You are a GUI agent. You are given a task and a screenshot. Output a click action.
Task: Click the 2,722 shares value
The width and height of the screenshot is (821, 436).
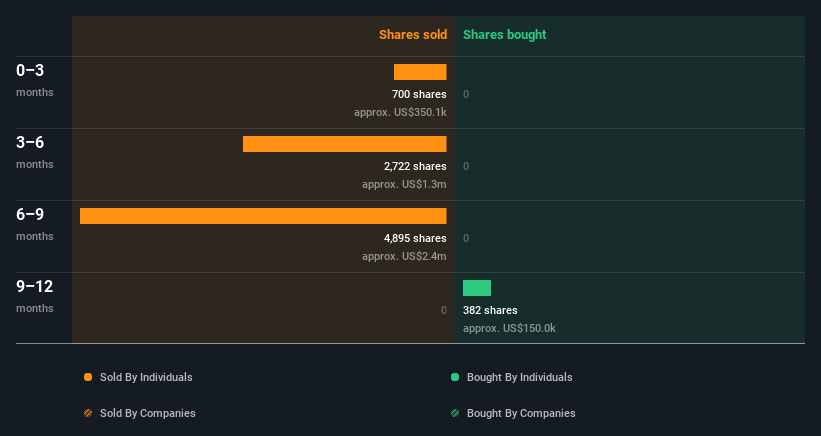[415, 166]
